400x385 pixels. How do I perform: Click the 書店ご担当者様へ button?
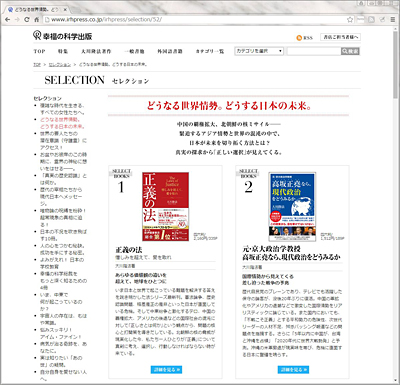(340, 37)
